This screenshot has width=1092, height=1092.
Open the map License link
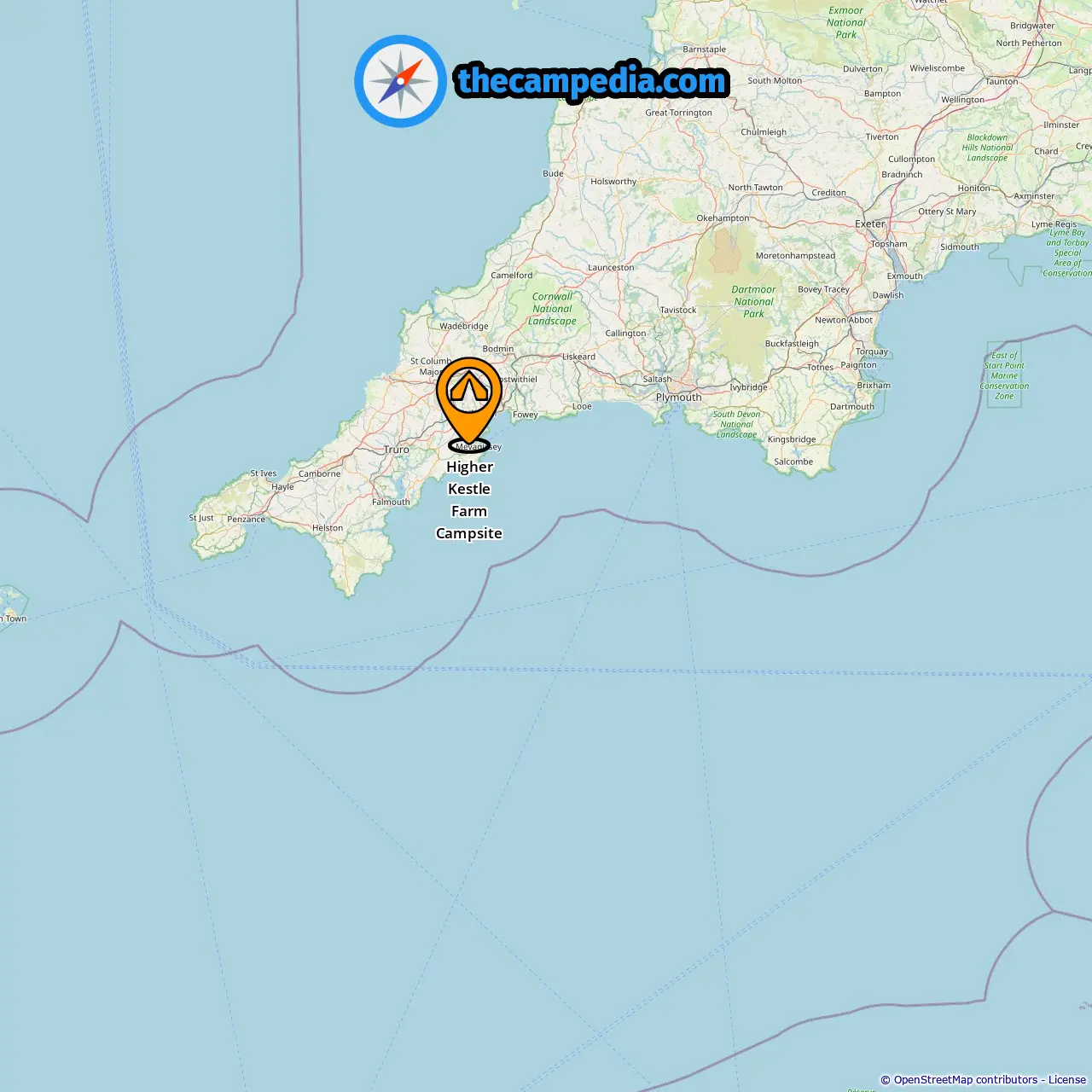pos(1067,1080)
